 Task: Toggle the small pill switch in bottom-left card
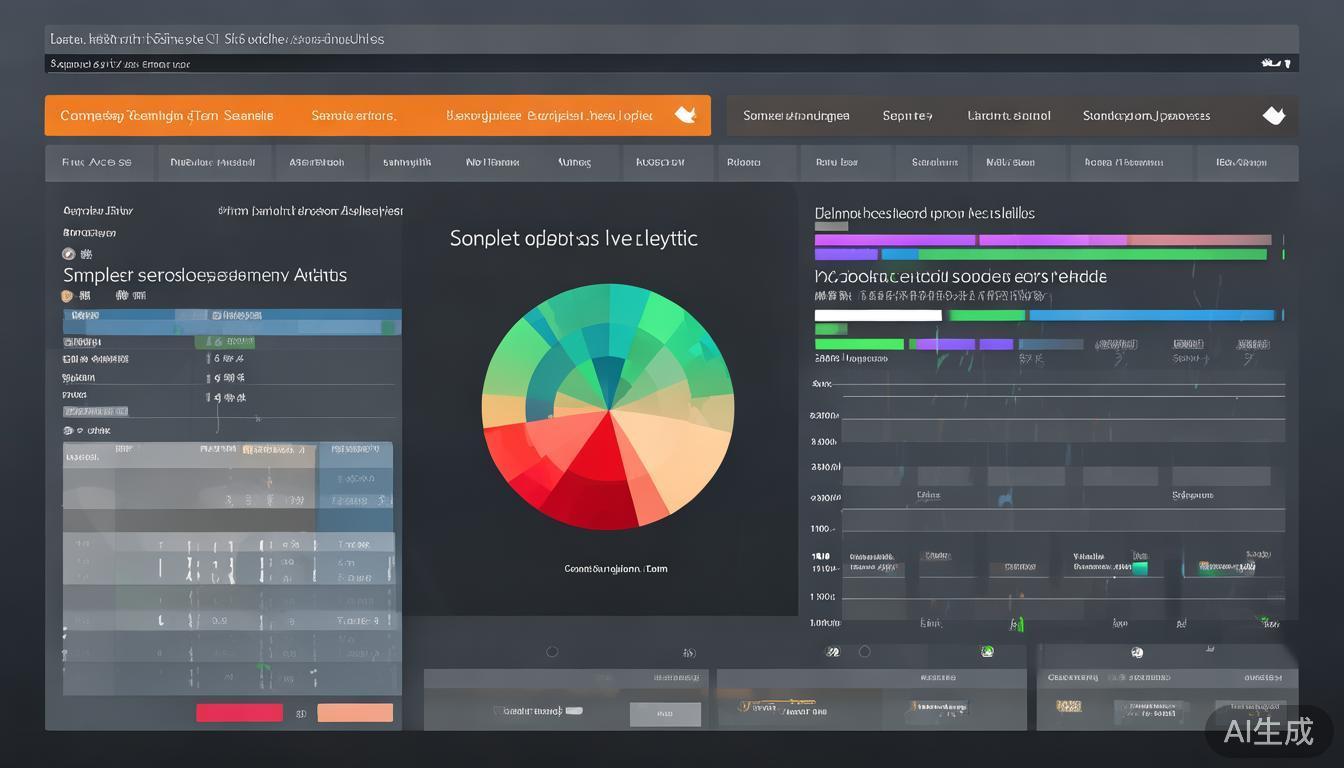(573, 711)
